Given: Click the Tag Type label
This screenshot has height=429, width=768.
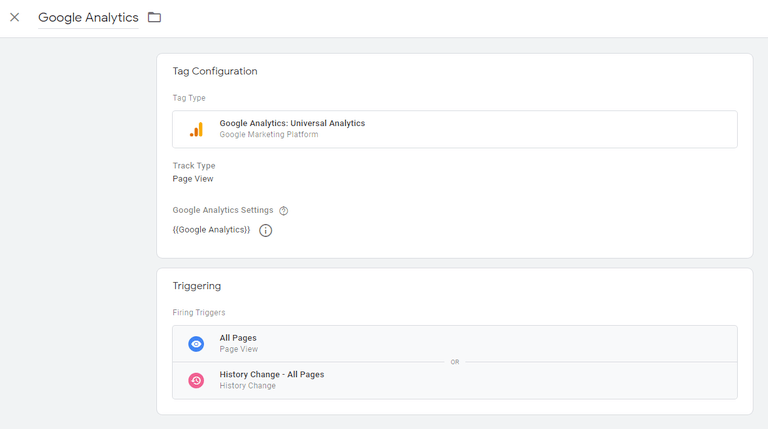Looking at the screenshot, I should (x=189, y=98).
